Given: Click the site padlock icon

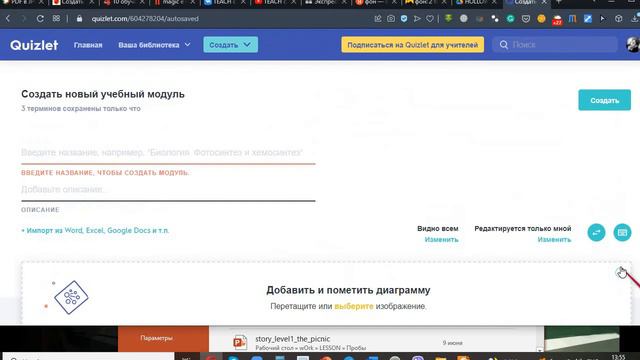Looking at the screenshot, I should tap(80, 19).
